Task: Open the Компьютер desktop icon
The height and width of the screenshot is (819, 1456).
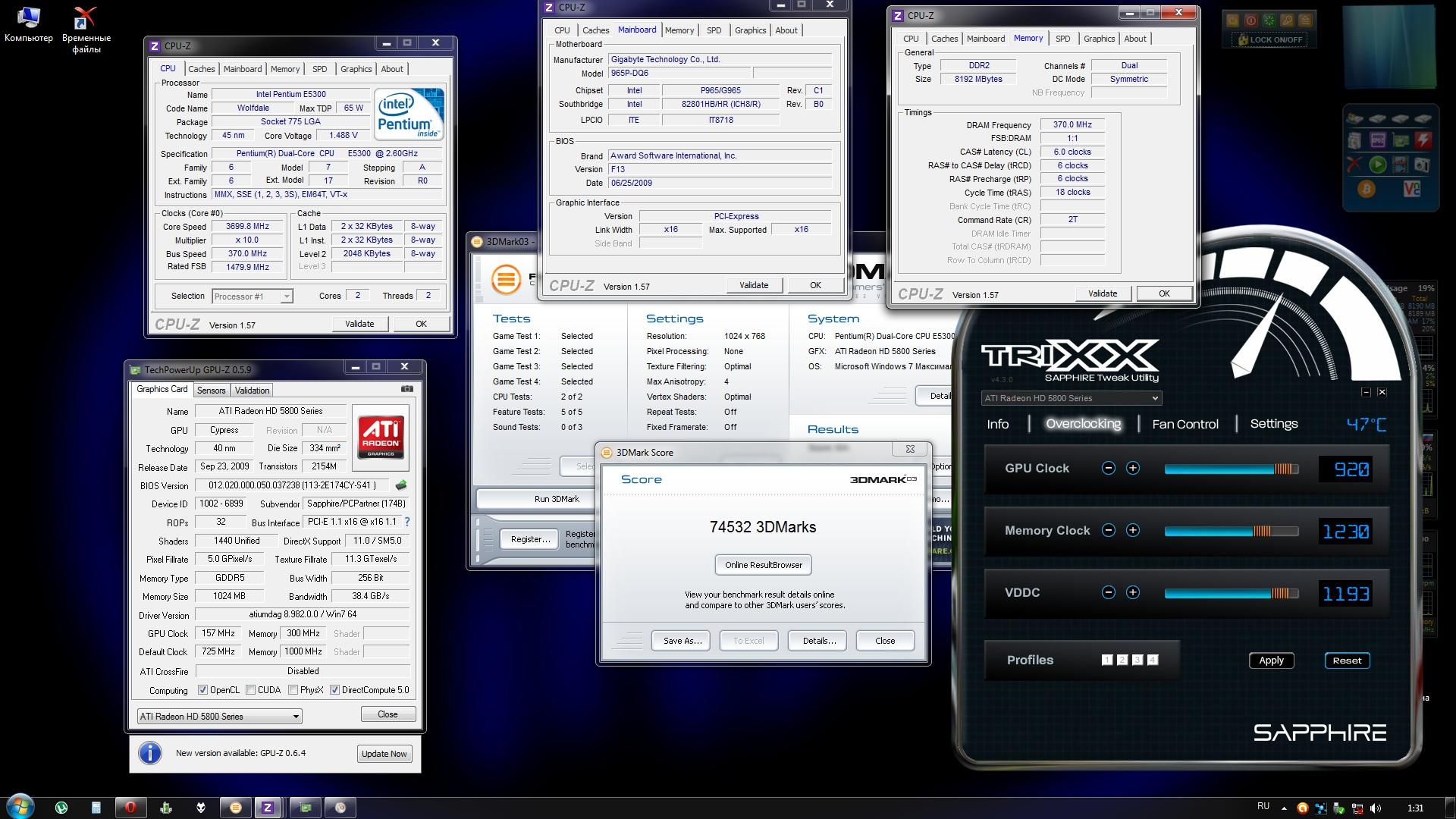Action: pos(29,24)
